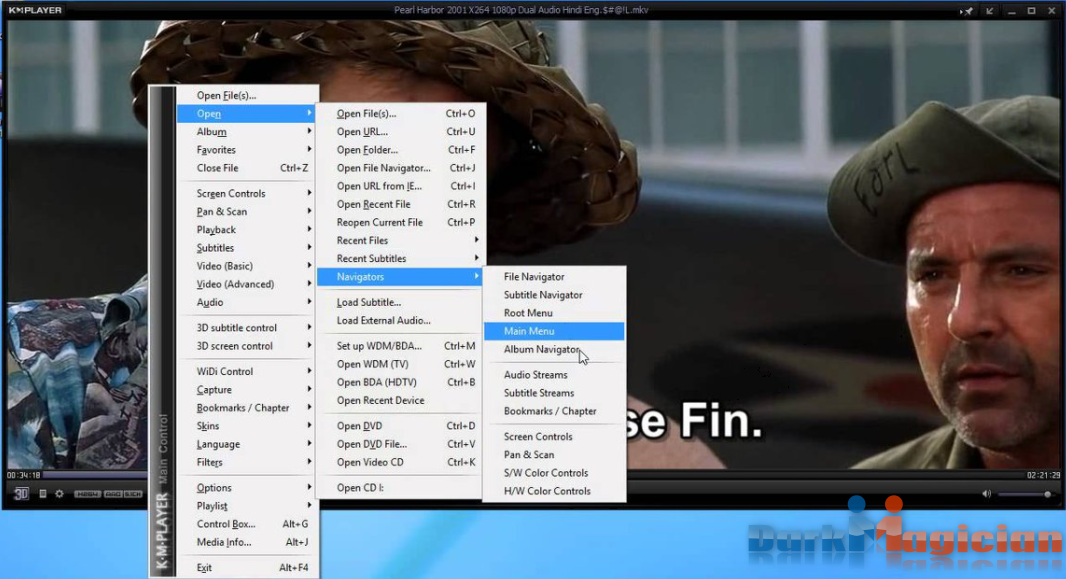The height and width of the screenshot is (579, 1066).
Task: Select Audio Streams in Navigators submenu
Action: point(554,374)
